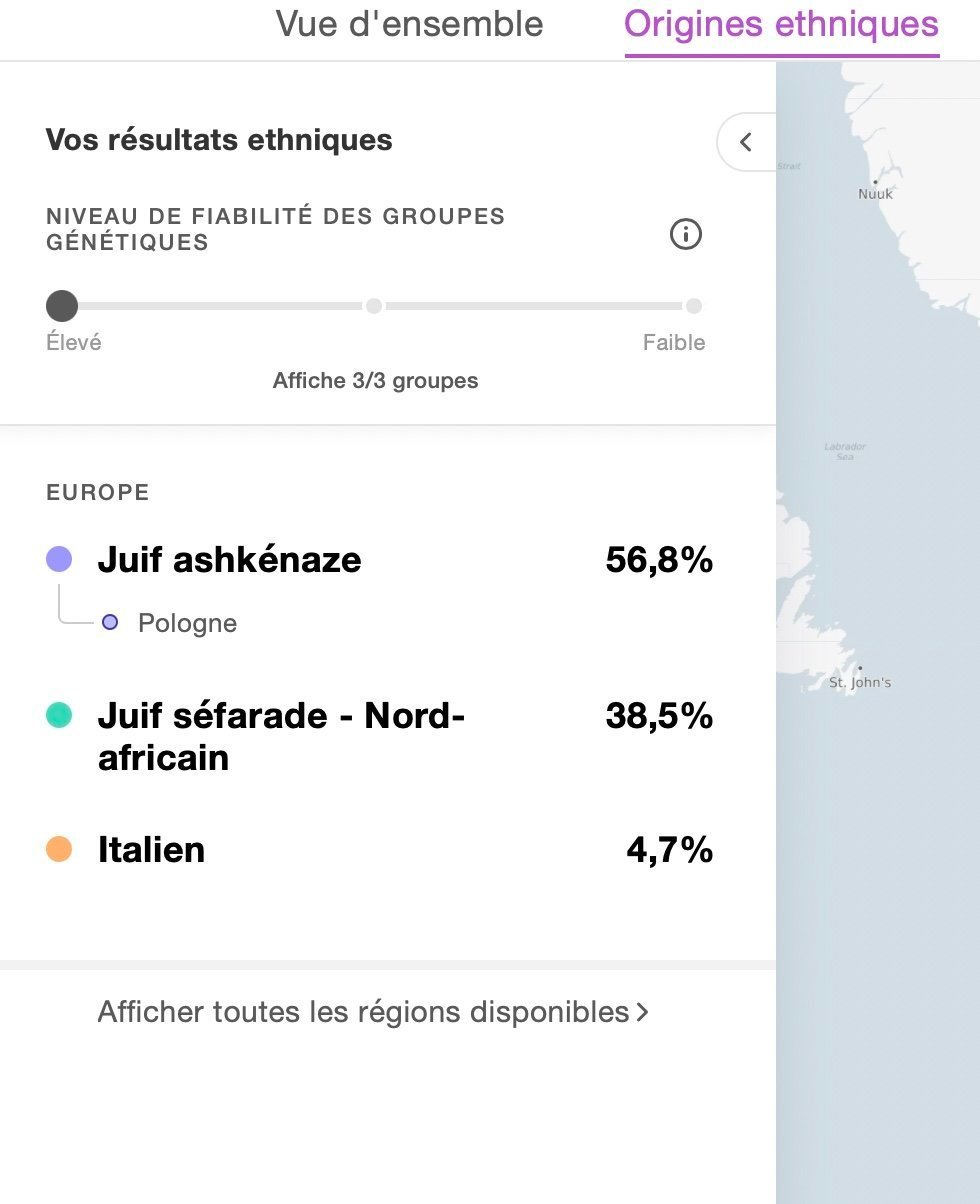The image size is (980, 1204).
Task: Click the teal Juif séfarade color dot
Action: [x=59, y=715]
